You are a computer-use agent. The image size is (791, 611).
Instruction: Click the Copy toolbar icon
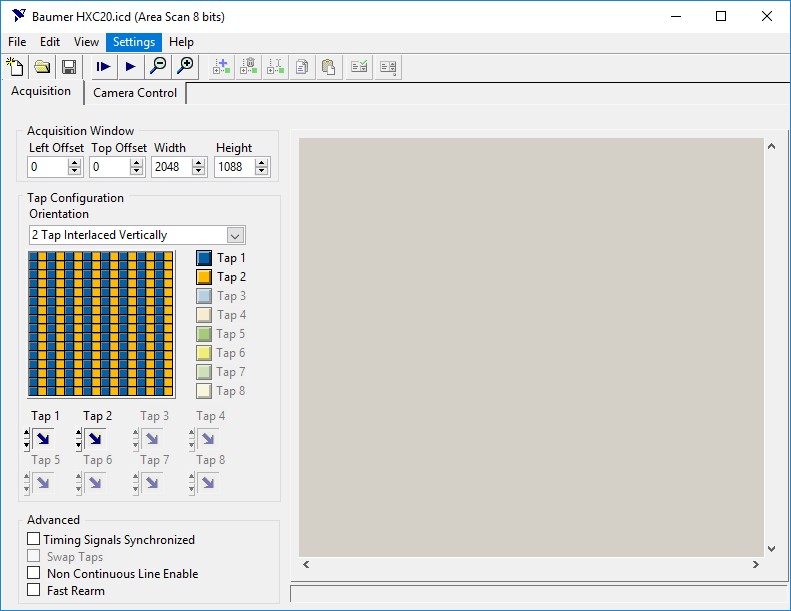[302, 67]
